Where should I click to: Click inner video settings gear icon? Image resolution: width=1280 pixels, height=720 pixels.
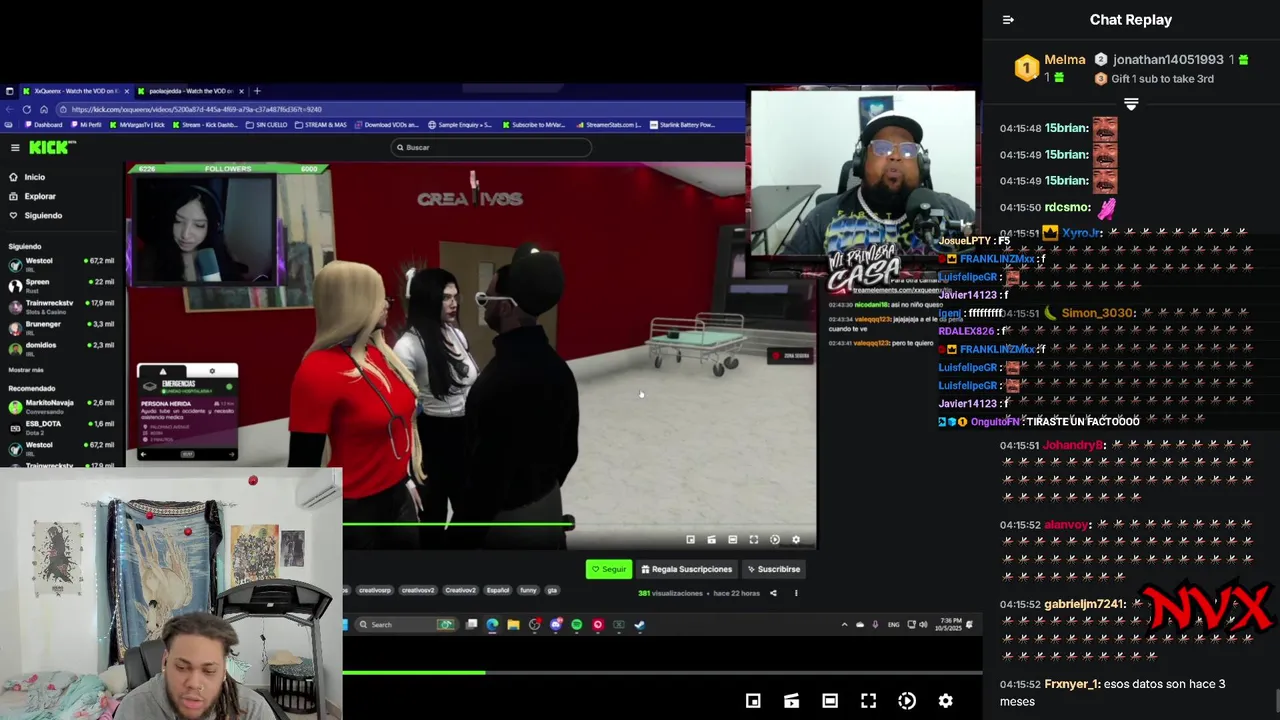pyautogui.click(x=796, y=540)
